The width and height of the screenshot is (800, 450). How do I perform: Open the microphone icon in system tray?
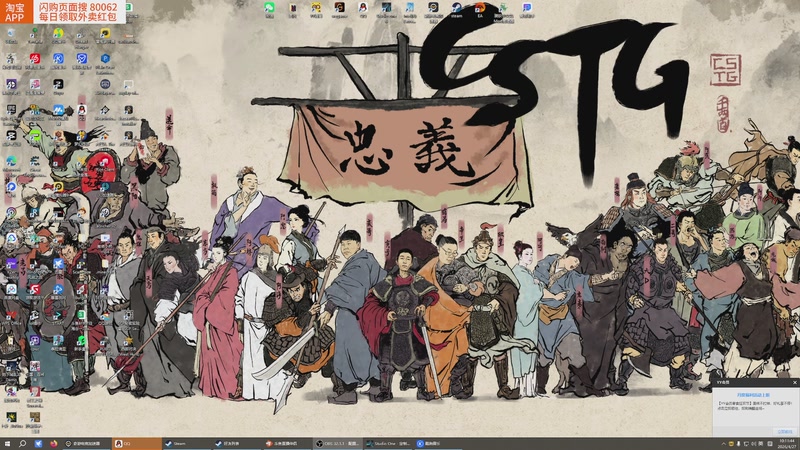pos(738,444)
